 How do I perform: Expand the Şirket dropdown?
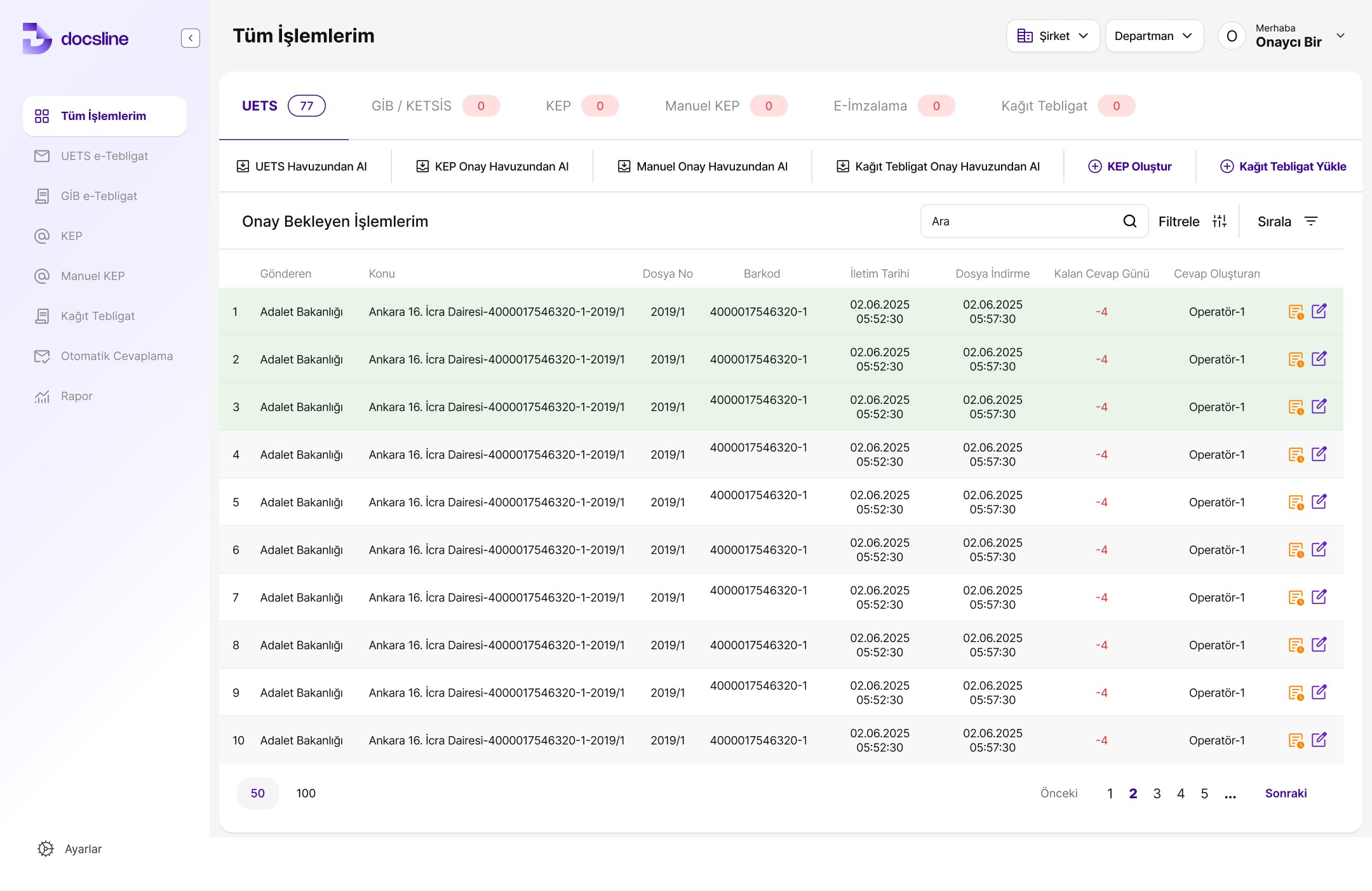(x=1053, y=36)
